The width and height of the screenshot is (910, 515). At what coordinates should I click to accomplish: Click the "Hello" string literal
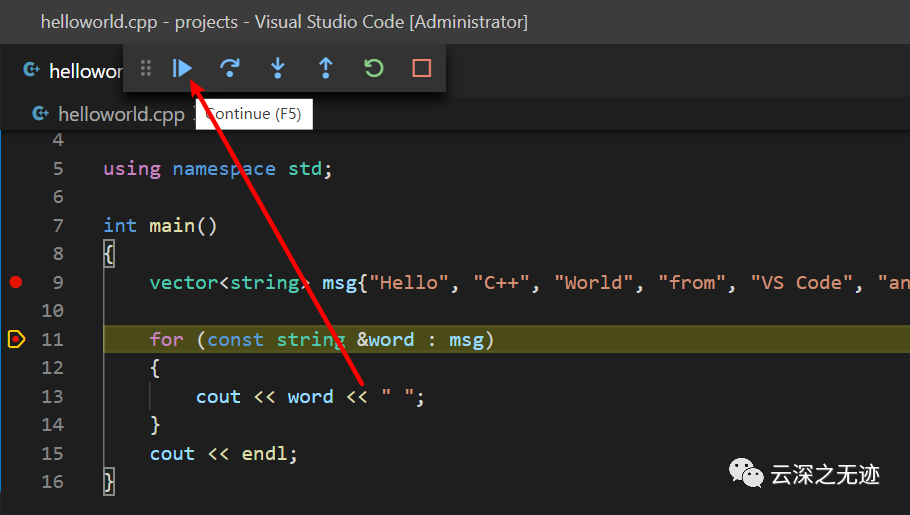tap(409, 282)
